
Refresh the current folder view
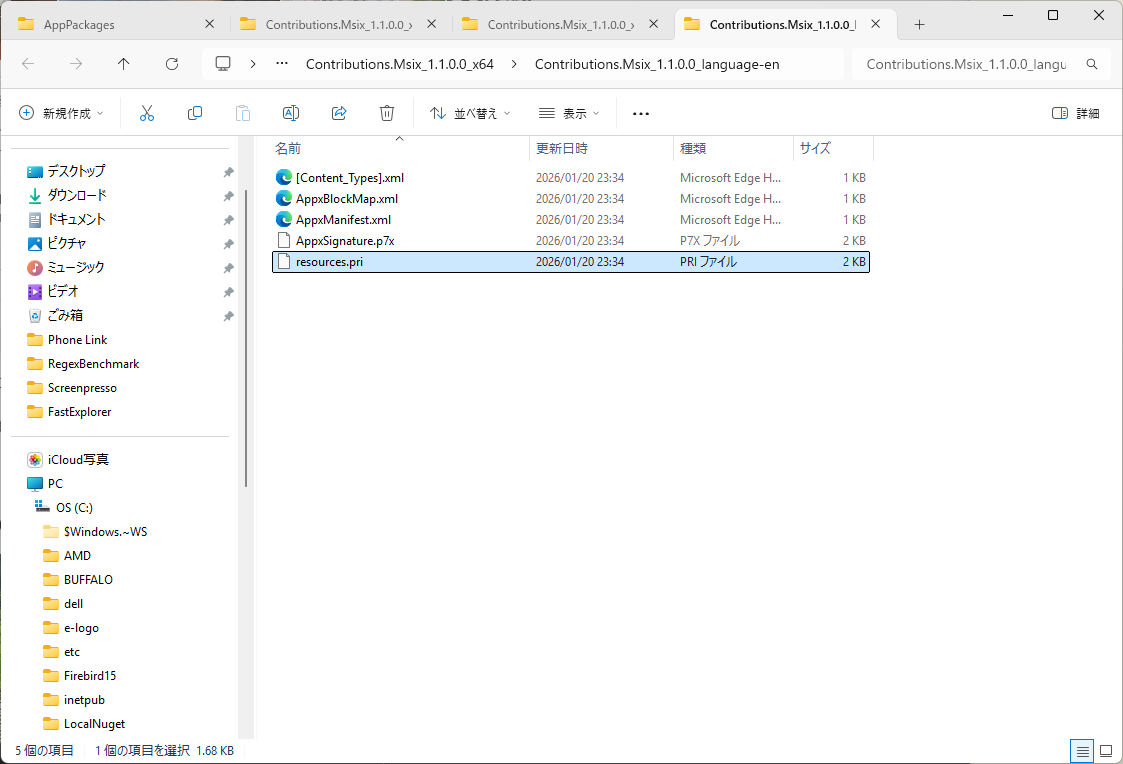(172, 64)
